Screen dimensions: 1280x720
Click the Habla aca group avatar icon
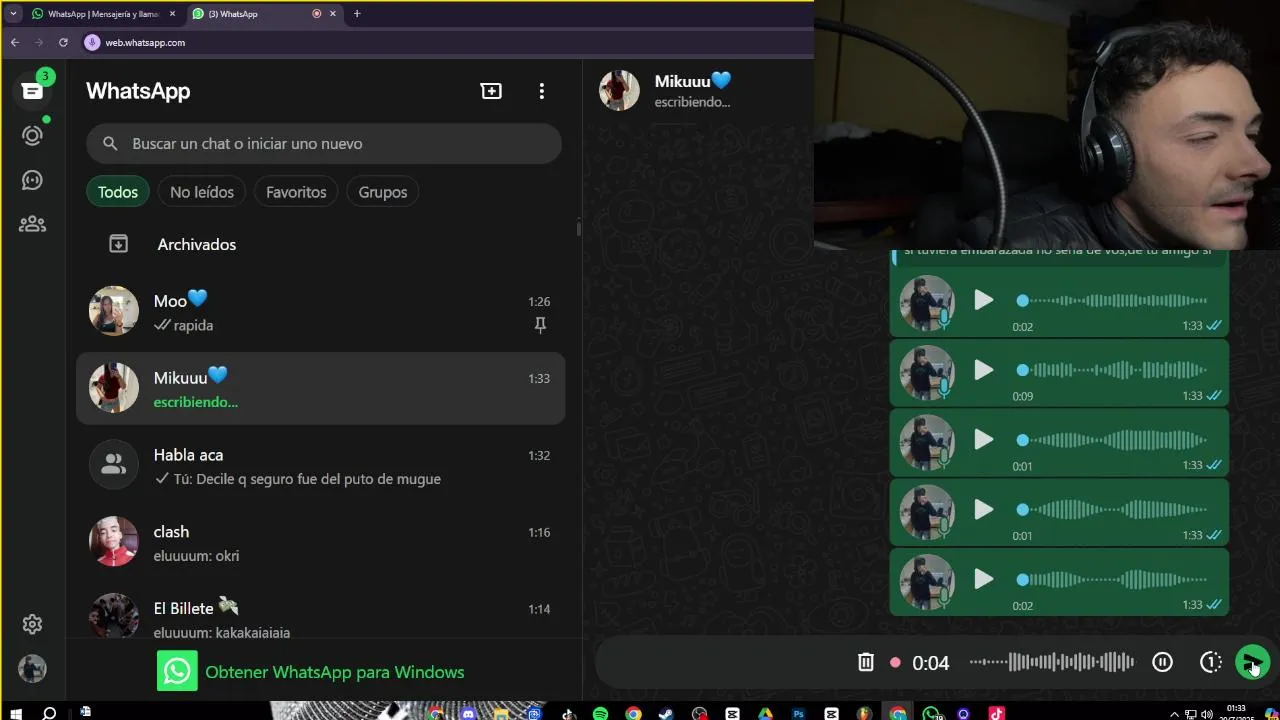(x=114, y=465)
